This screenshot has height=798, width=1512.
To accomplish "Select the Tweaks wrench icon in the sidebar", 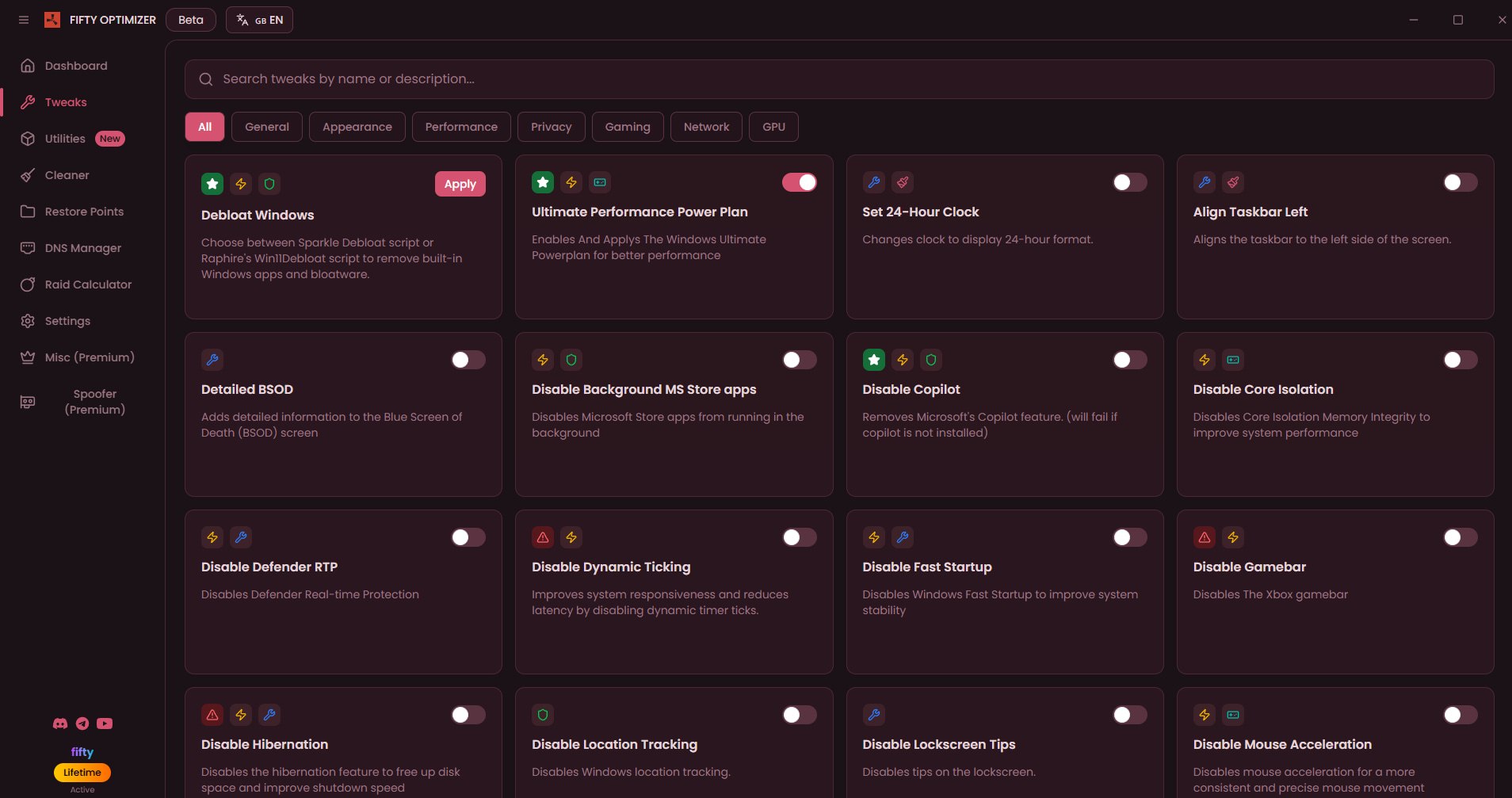I will tap(28, 102).
